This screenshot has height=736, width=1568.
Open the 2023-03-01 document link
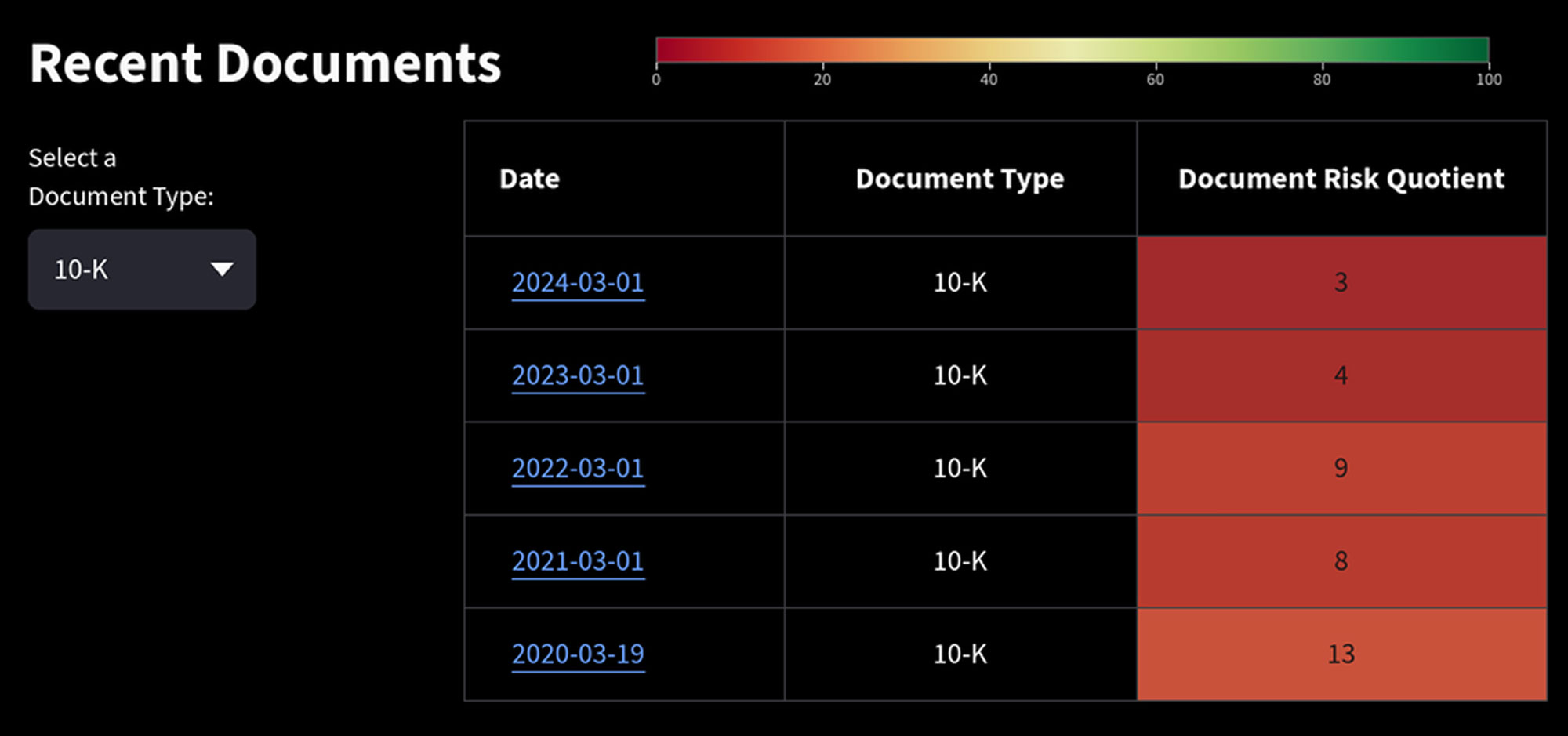578,375
